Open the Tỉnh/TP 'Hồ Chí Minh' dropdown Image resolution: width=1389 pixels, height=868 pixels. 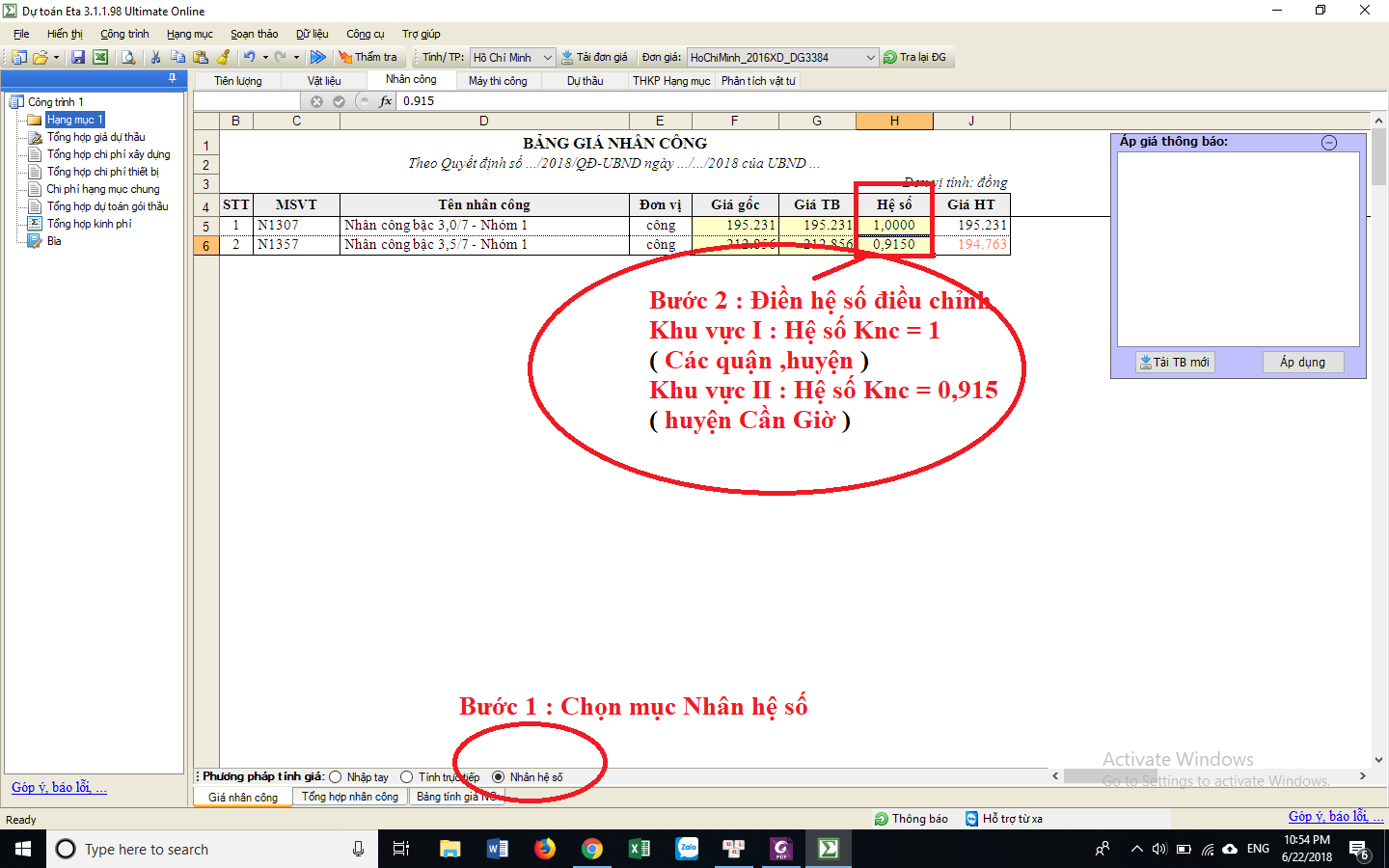point(547,58)
